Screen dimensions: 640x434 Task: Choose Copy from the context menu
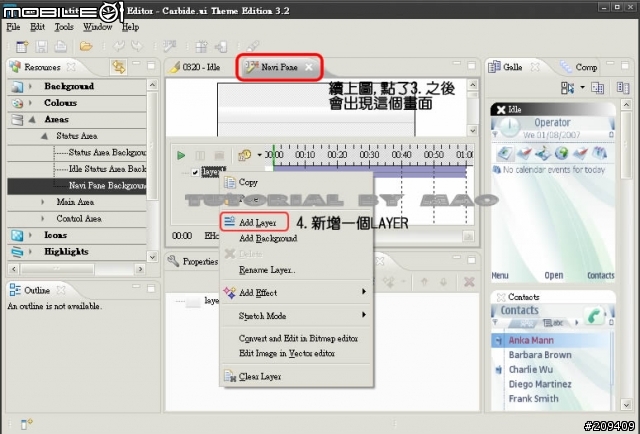[x=296, y=182]
